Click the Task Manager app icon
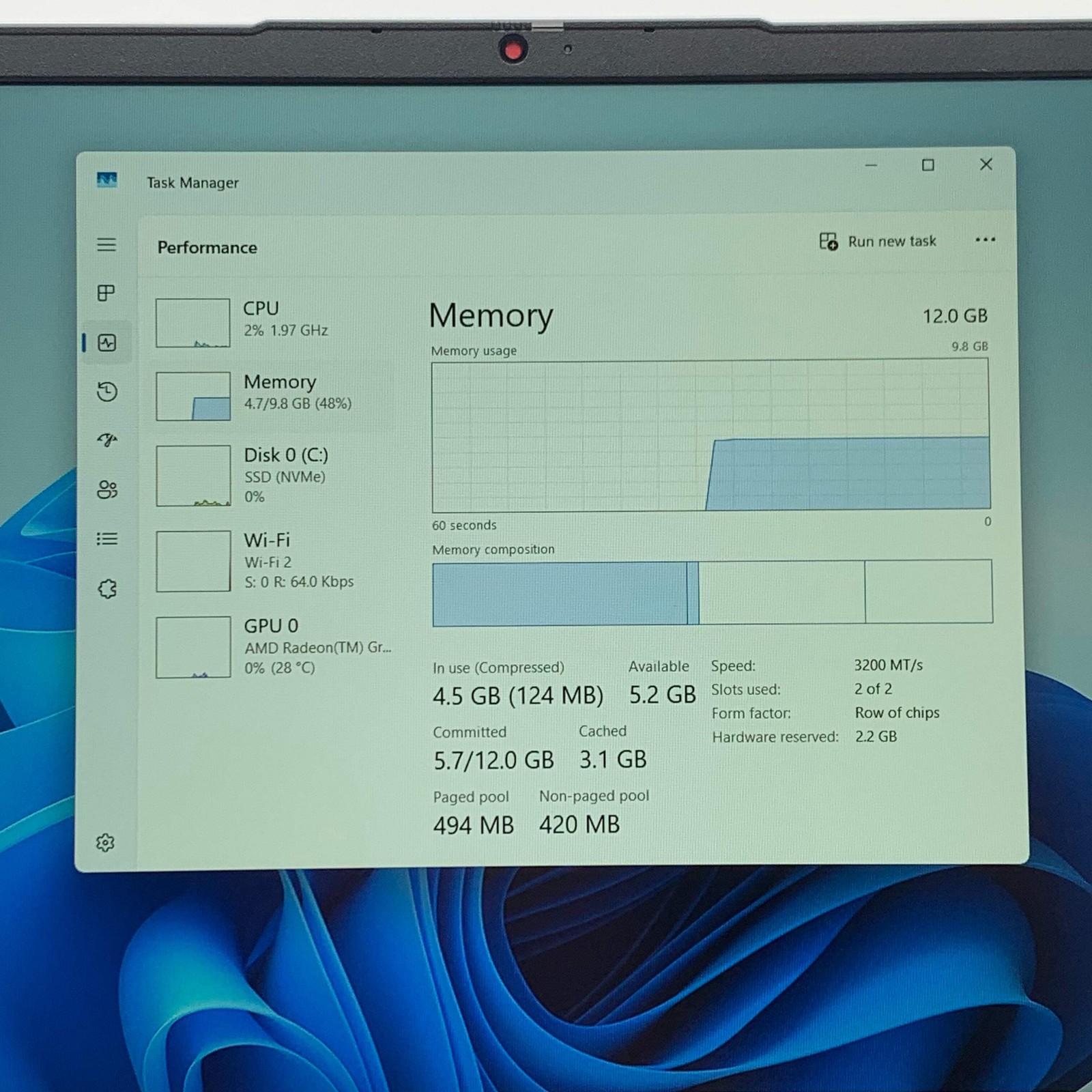This screenshot has height=1092, width=1092. click(107, 180)
